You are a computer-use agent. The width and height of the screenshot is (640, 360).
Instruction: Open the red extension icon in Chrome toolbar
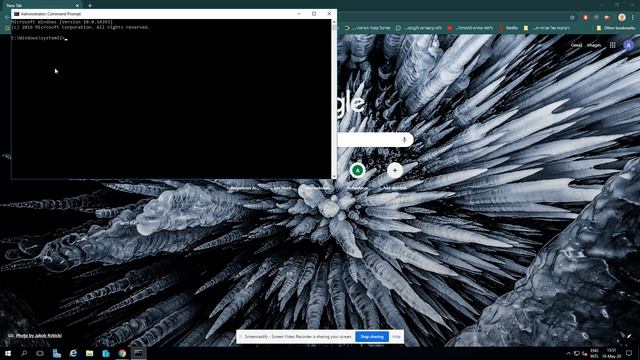pyautogui.click(x=585, y=18)
